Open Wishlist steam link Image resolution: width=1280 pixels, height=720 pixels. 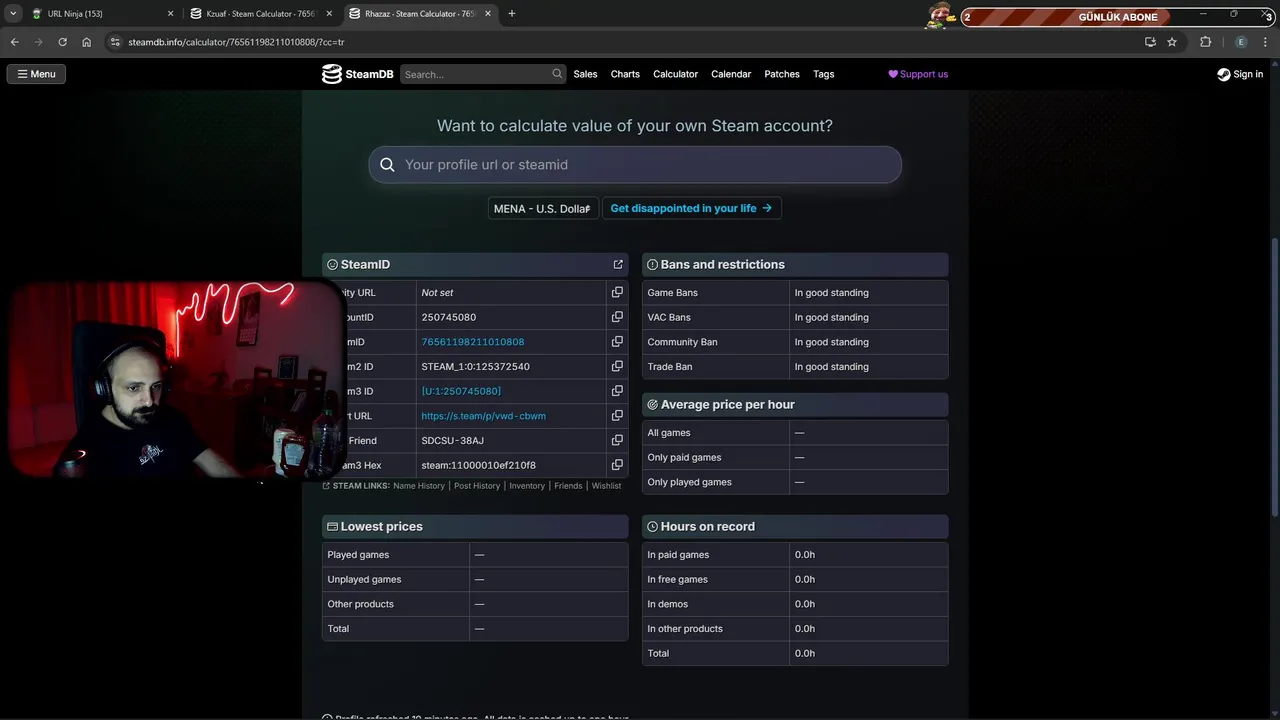pos(606,486)
